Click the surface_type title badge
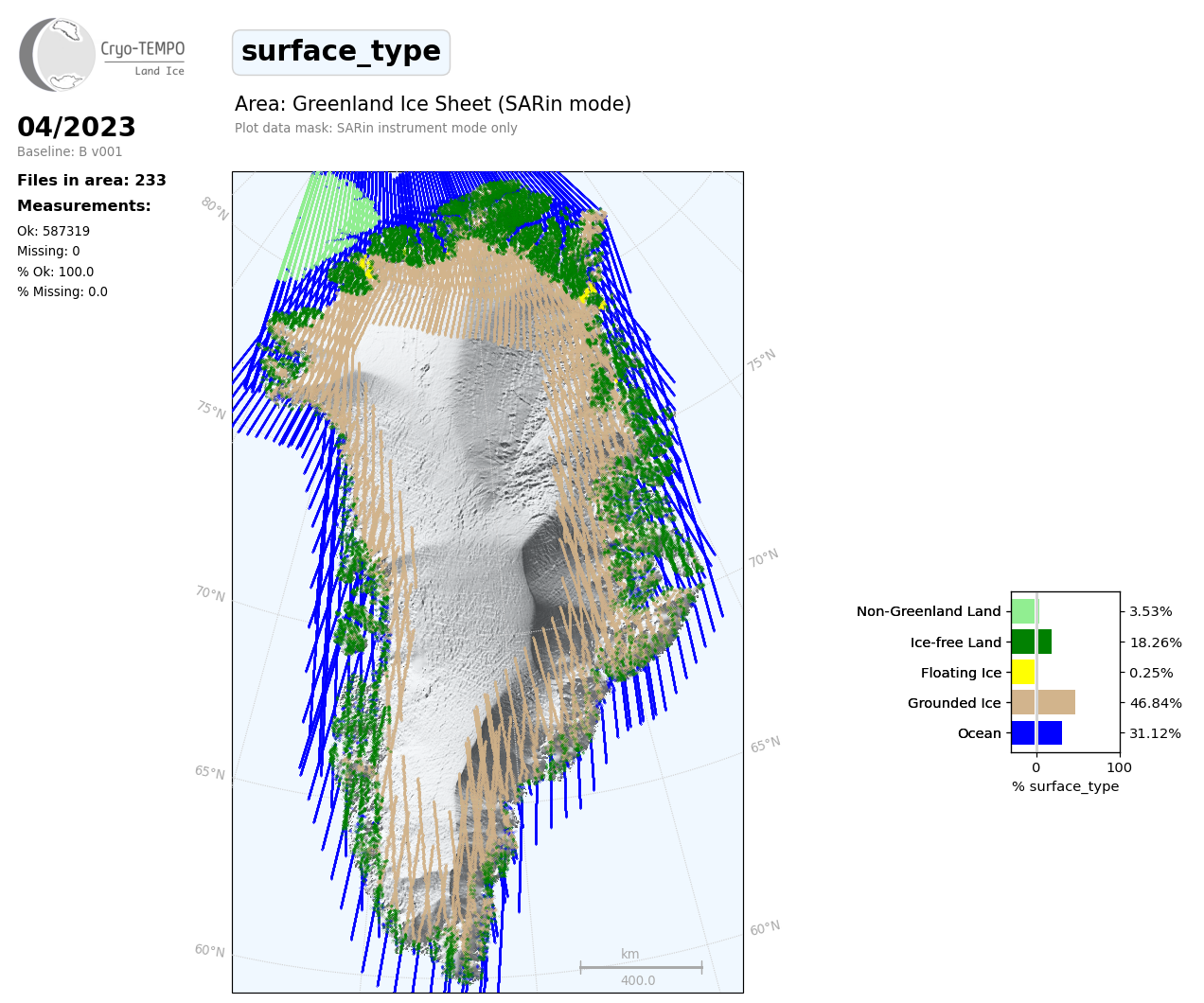1204x1003 pixels. click(x=341, y=52)
